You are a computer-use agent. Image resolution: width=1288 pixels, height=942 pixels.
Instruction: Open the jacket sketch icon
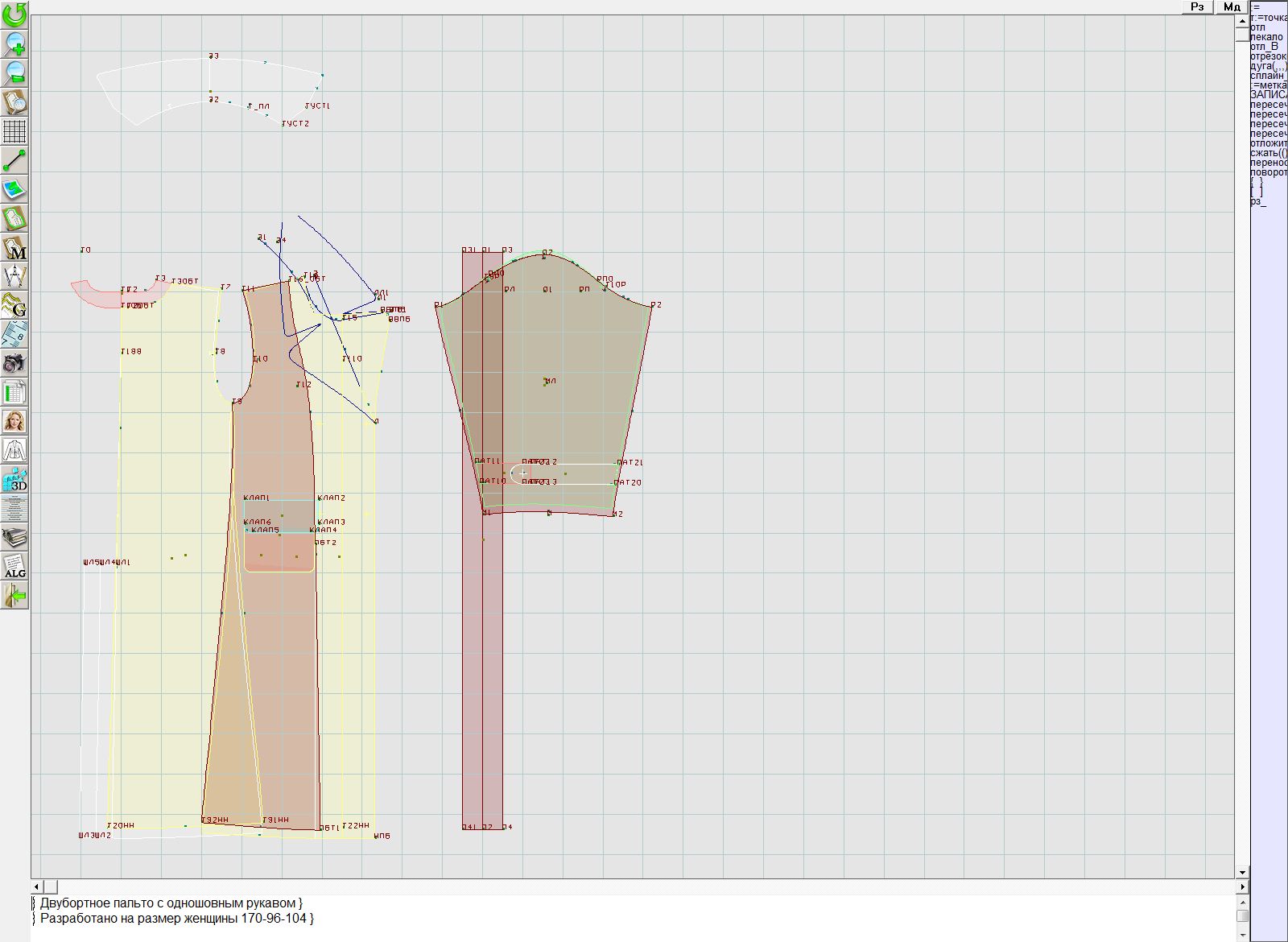click(x=14, y=450)
